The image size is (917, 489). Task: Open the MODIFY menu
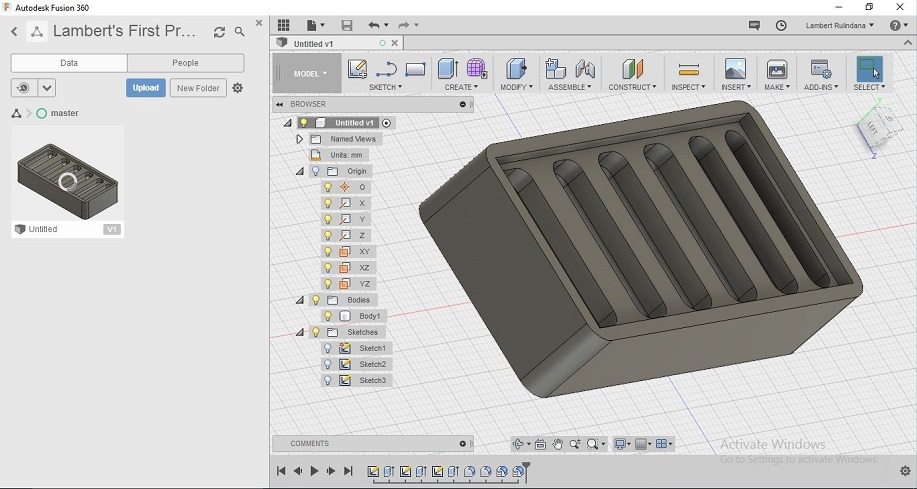(516, 87)
